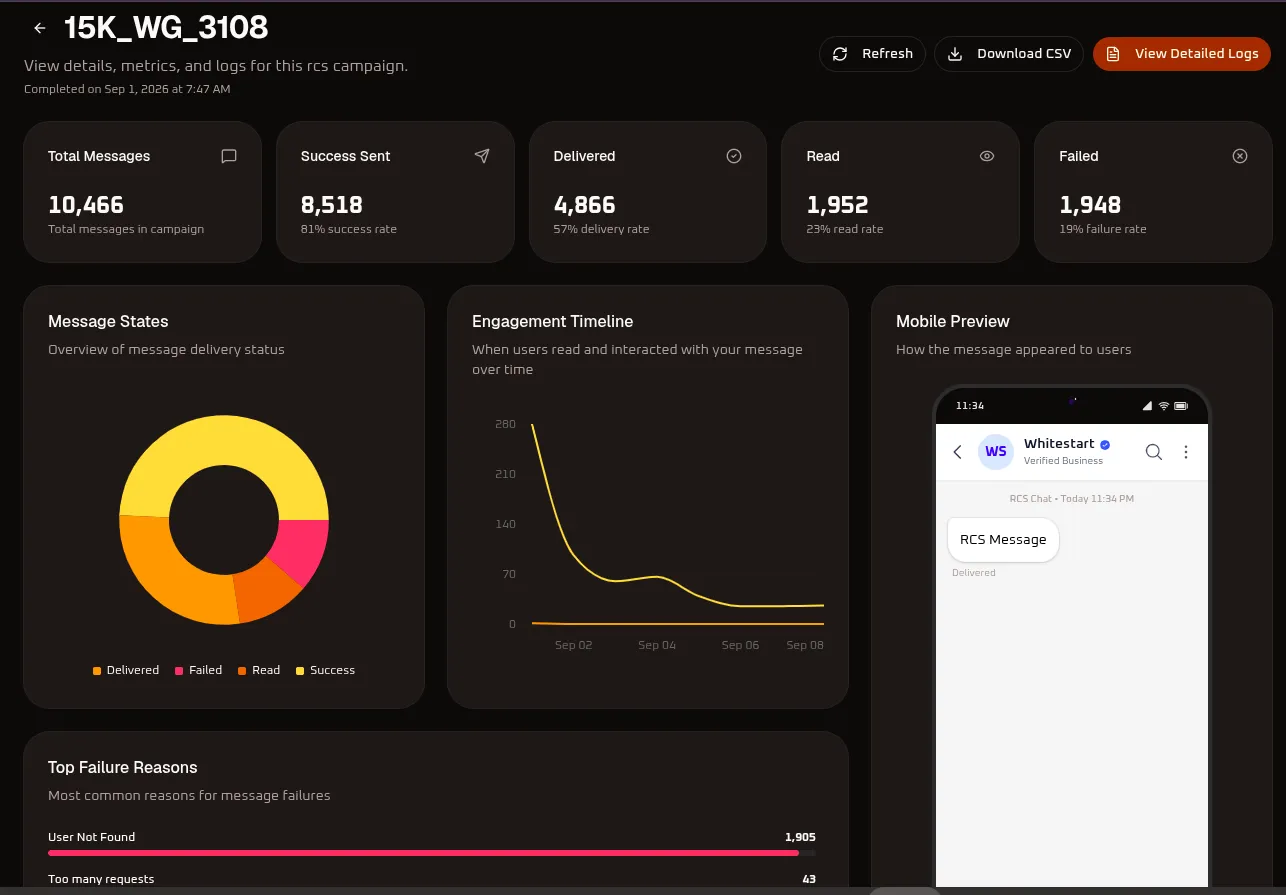The width and height of the screenshot is (1286, 895).
Task: Click the Refresh circular arrows icon
Action: click(841, 54)
